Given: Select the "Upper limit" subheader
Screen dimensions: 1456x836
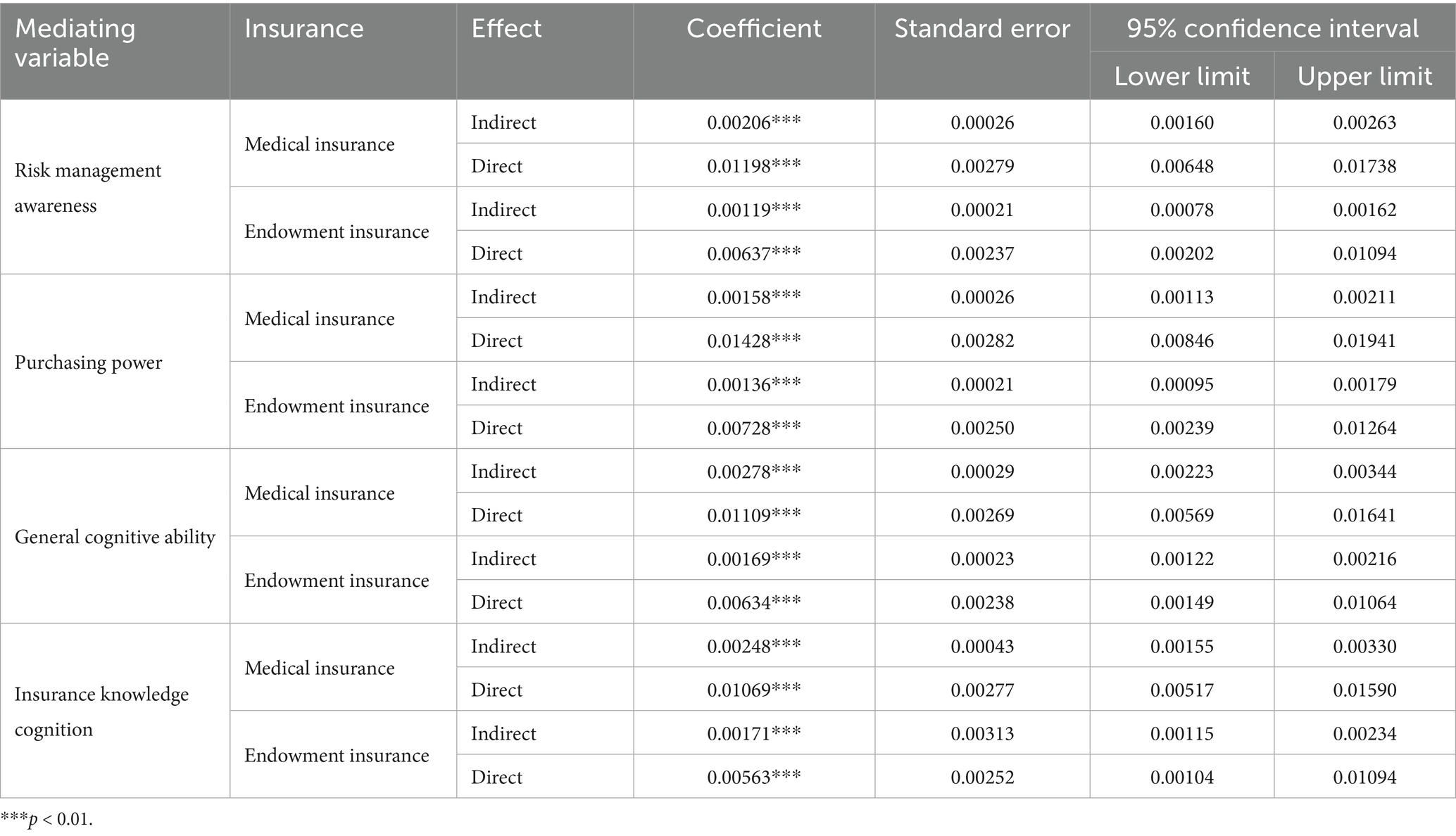Looking at the screenshot, I should point(1364,77).
